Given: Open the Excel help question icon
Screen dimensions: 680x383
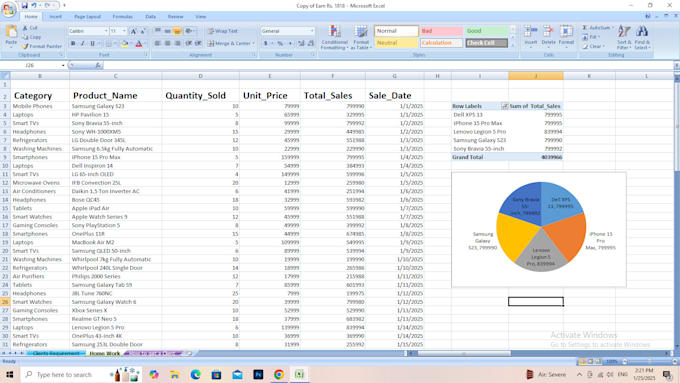Looking at the screenshot, I should click(647, 16).
